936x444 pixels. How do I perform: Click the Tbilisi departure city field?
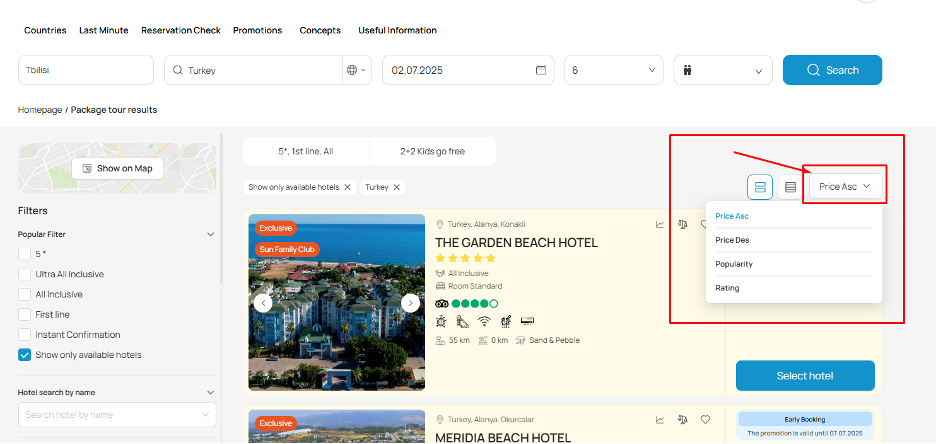(86, 70)
